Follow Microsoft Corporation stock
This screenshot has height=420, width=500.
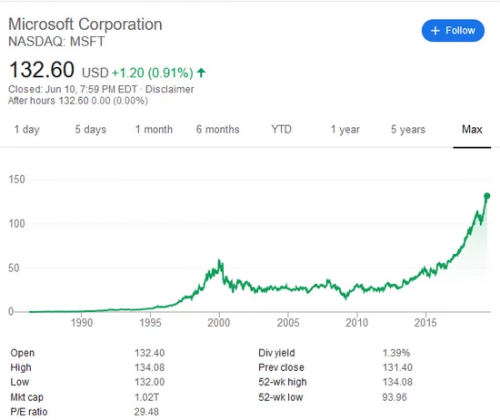pos(453,31)
